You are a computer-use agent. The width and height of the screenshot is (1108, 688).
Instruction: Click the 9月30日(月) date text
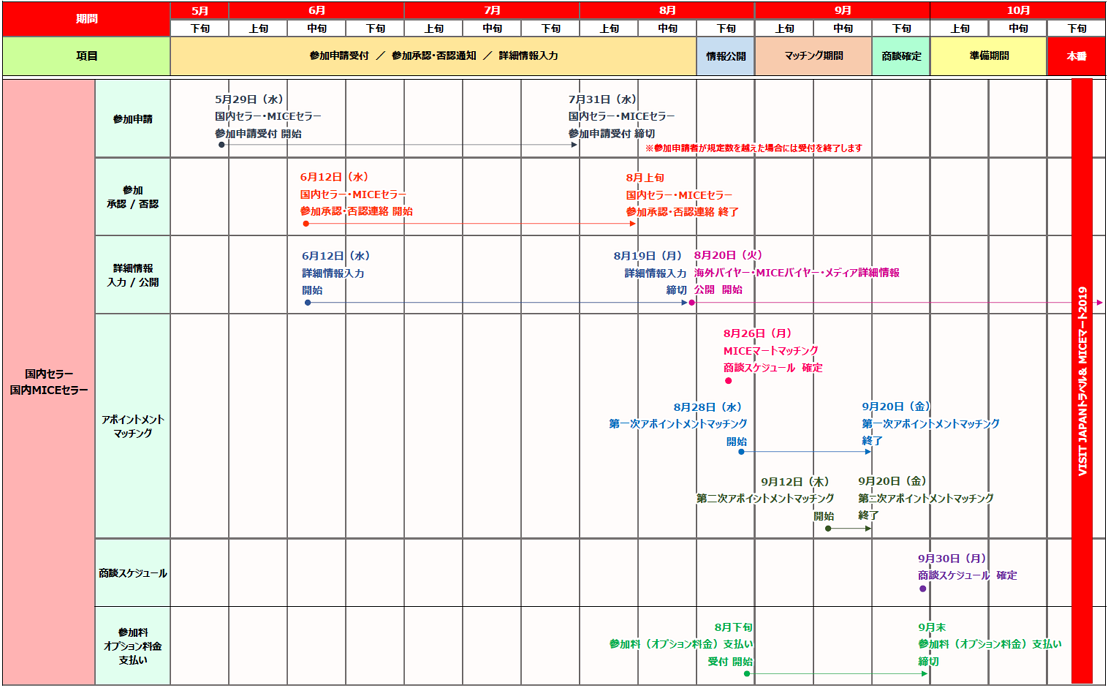click(953, 559)
